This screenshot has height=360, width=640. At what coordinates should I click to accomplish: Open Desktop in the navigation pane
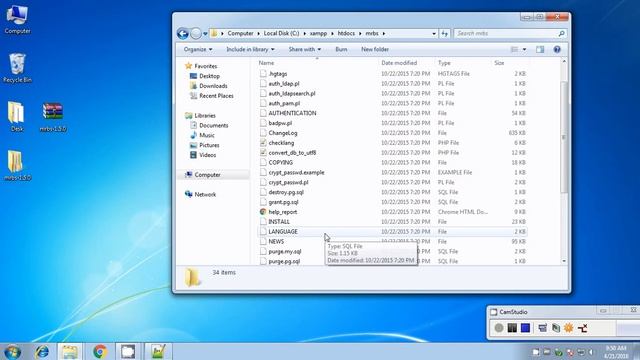[209, 76]
